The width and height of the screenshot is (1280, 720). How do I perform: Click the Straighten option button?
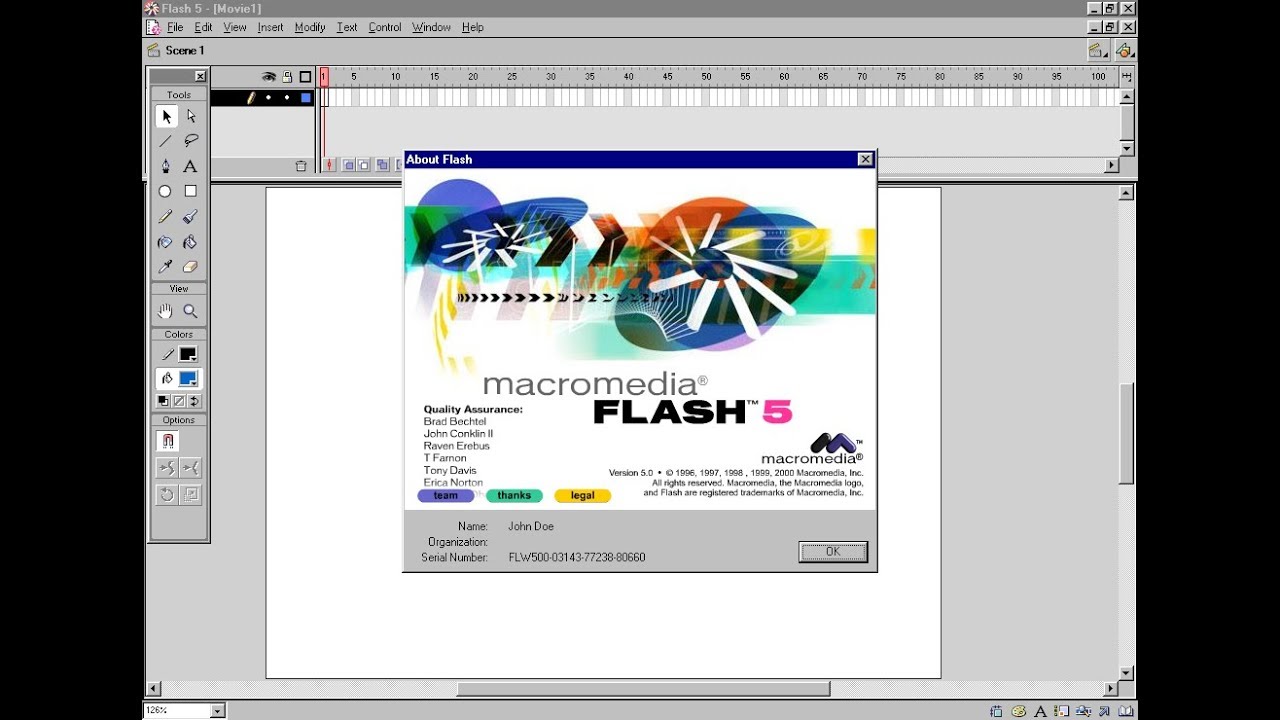(191, 467)
